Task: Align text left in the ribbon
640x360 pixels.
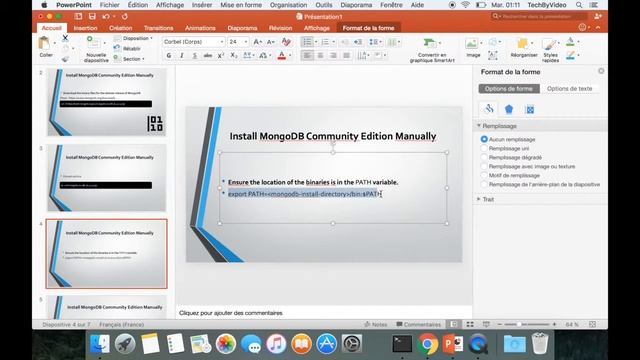Action: [307, 56]
